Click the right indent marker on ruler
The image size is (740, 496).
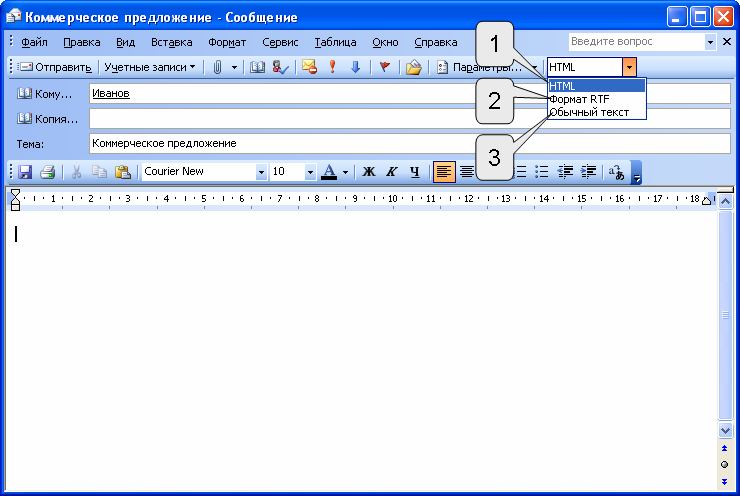[x=706, y=201]
